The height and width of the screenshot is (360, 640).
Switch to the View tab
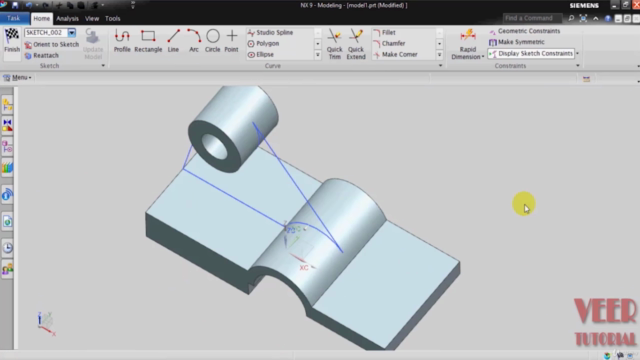pyautogui.click(x=92, y=18)
